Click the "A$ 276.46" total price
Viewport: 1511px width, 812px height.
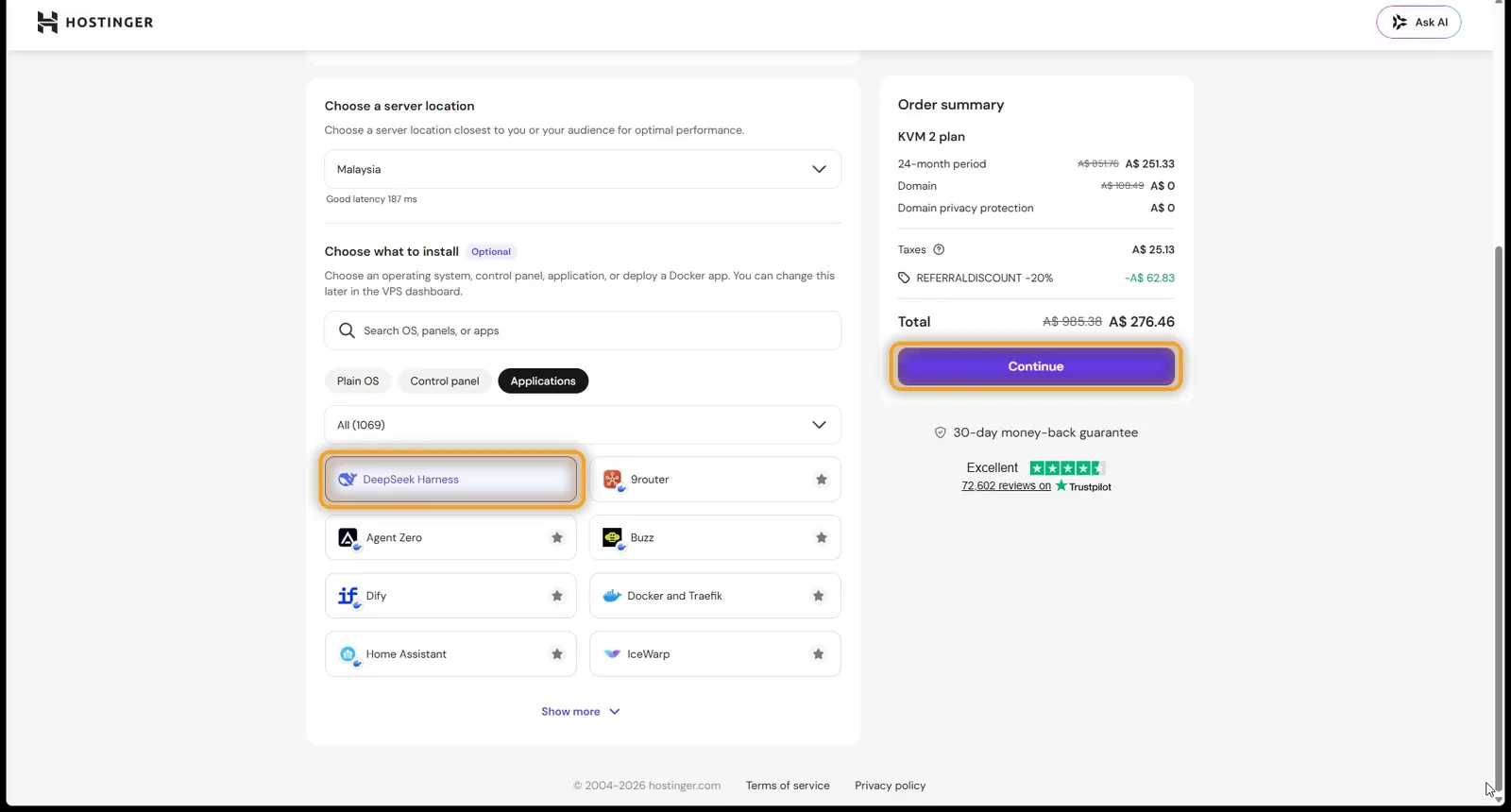pyautogui.click(x=1142, y=322)
